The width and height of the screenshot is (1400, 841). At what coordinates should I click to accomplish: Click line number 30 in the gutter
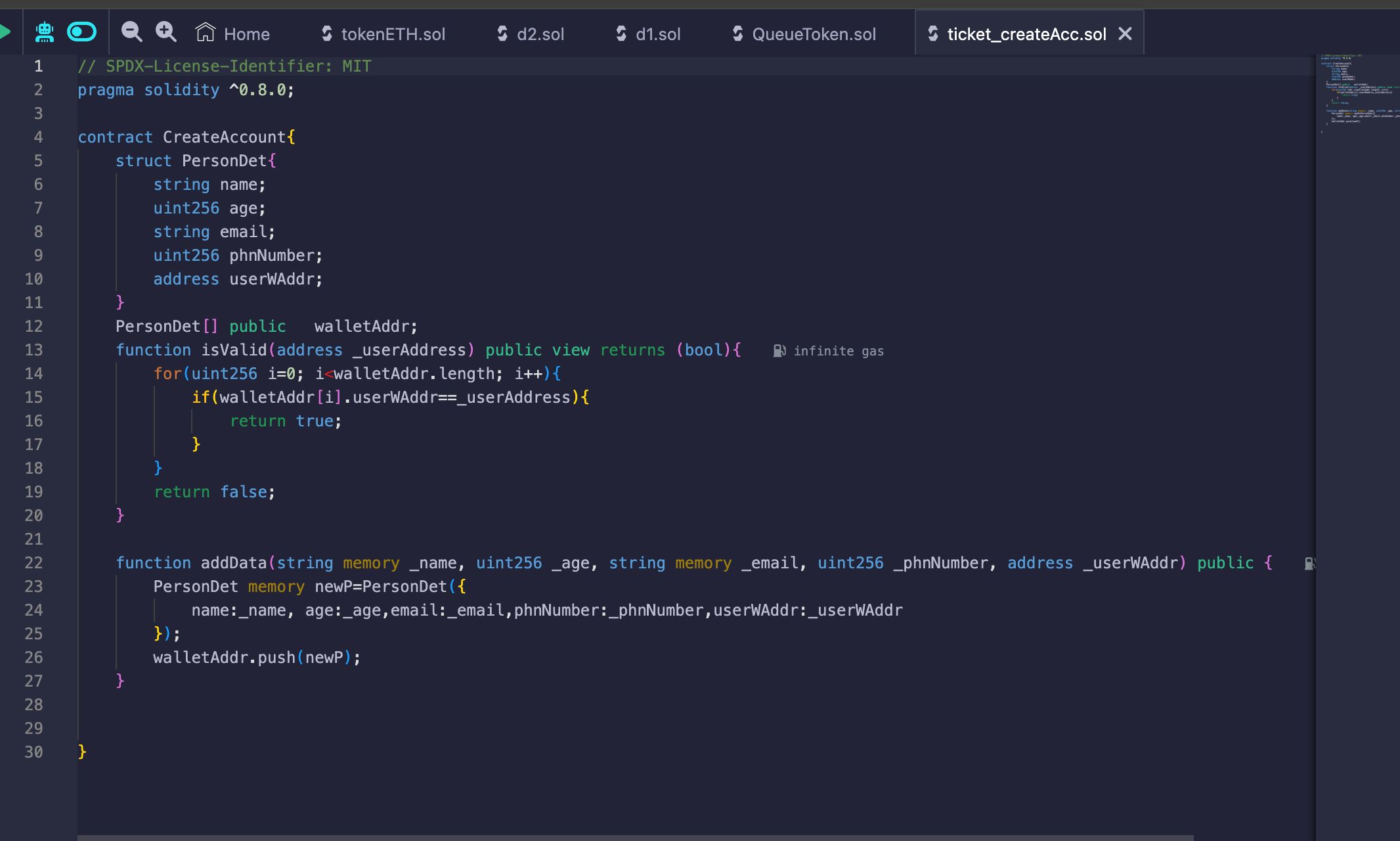(x=33, y=752)
